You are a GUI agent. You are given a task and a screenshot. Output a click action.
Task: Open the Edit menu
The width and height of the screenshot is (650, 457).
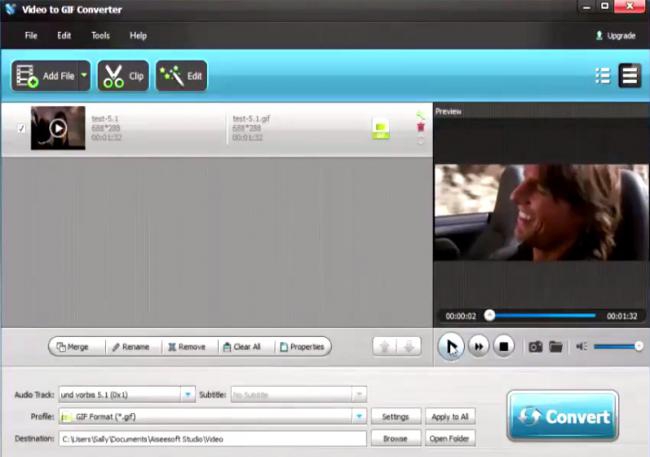pyautogui.click(x=64, y=36)
